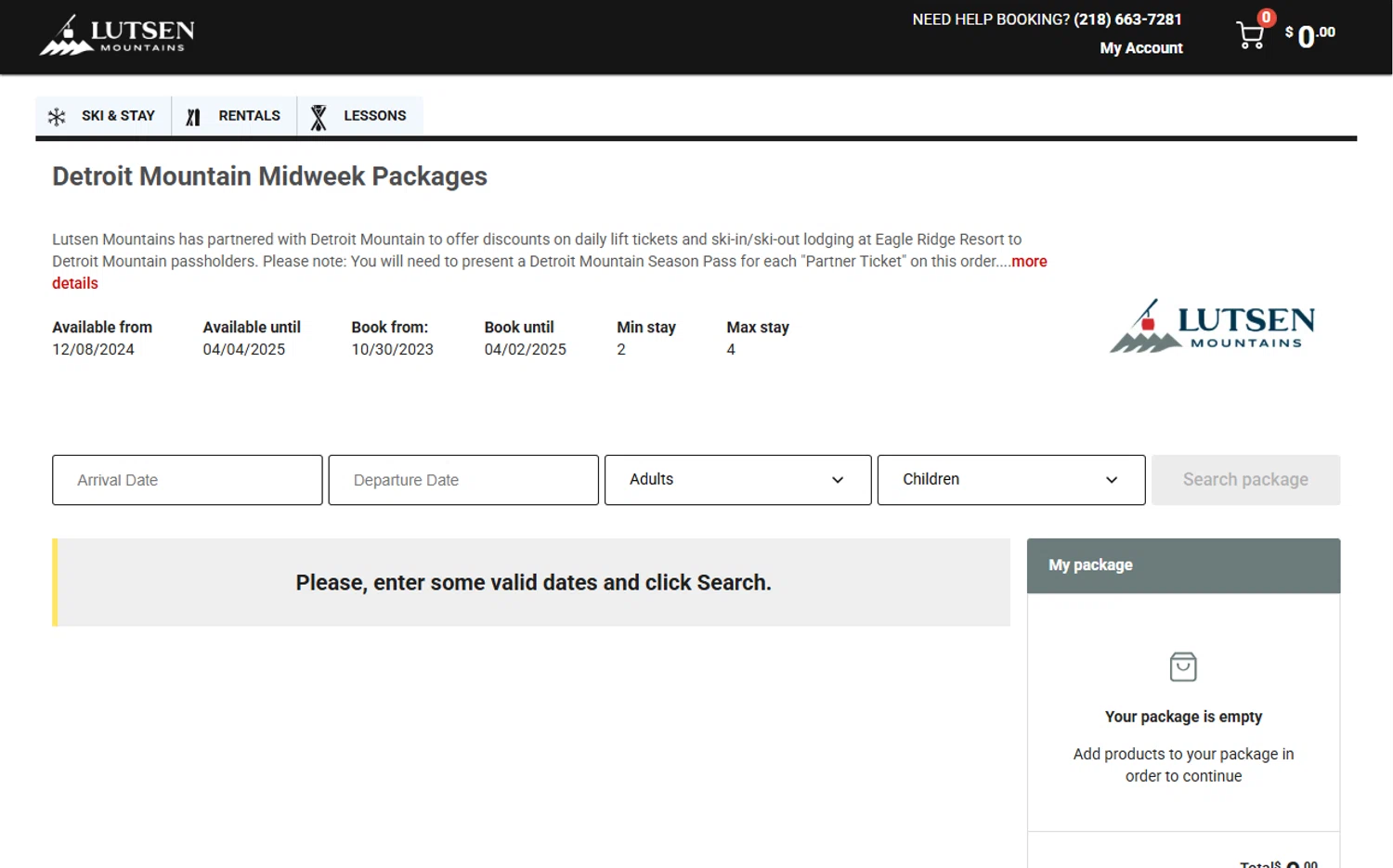
Task: Click the 'Your package is empty' text
Action: point(1183,717)
